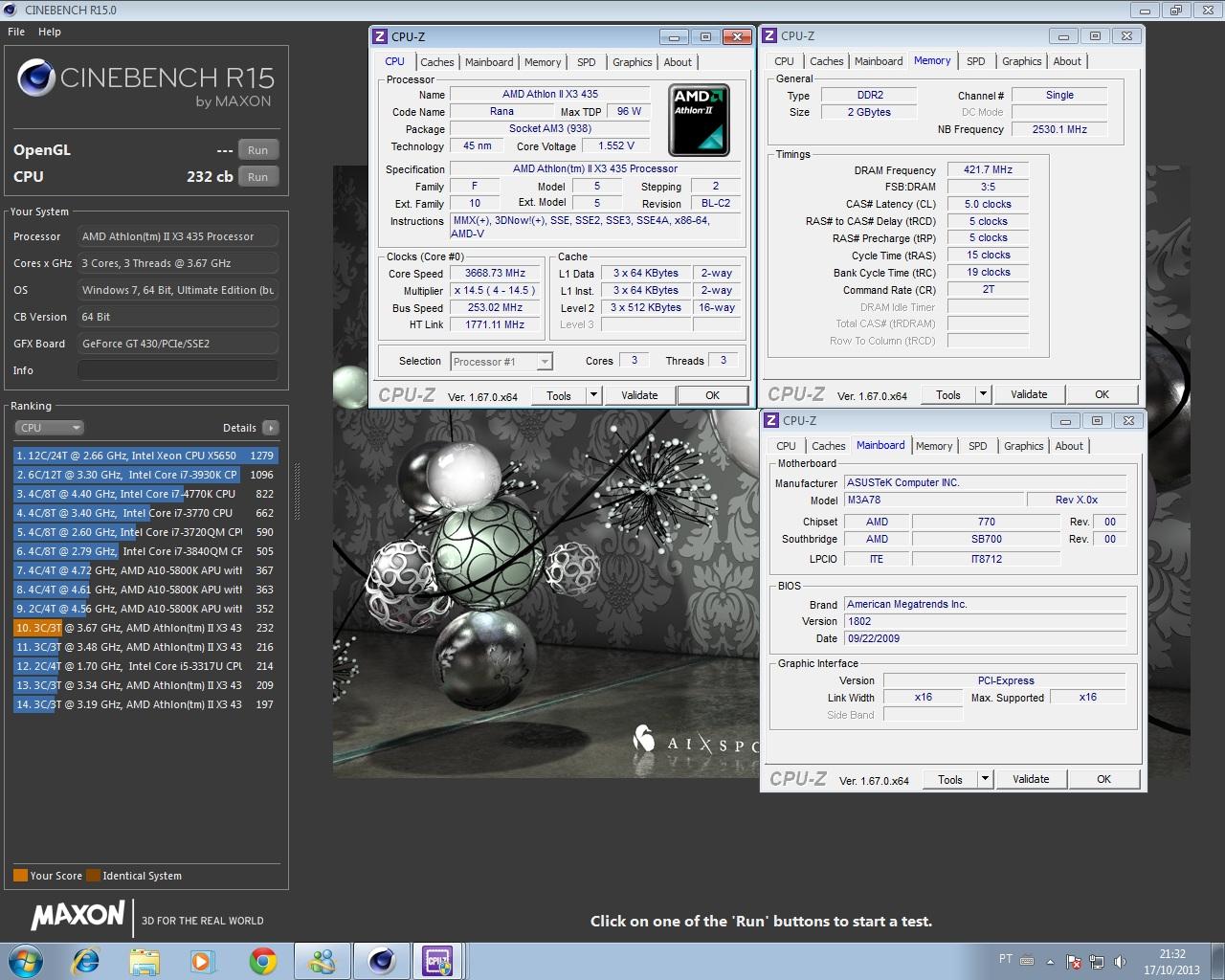The image size is (1225, 980).
Task: Click the orange Your Score legend swatch
Action: point(20,875)
